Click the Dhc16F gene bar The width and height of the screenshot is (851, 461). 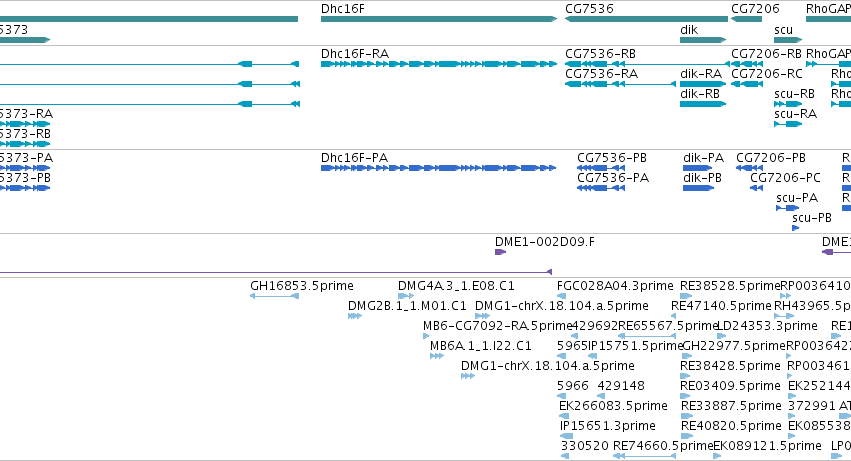[x=439, y=19]
